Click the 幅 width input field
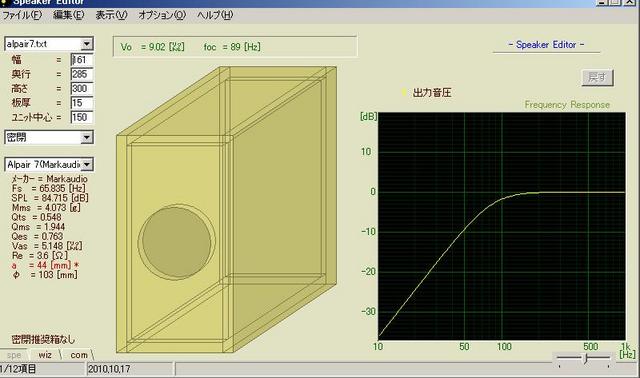 tap(82, 60)
